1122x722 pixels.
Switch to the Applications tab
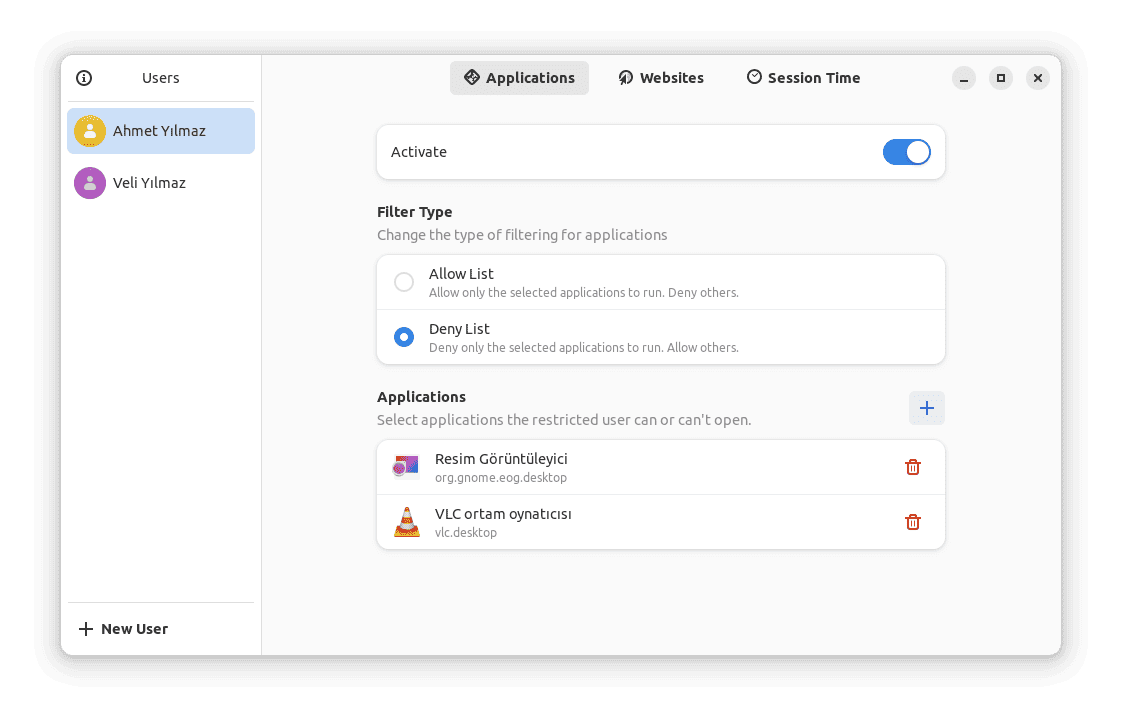[x=519, y=78]
